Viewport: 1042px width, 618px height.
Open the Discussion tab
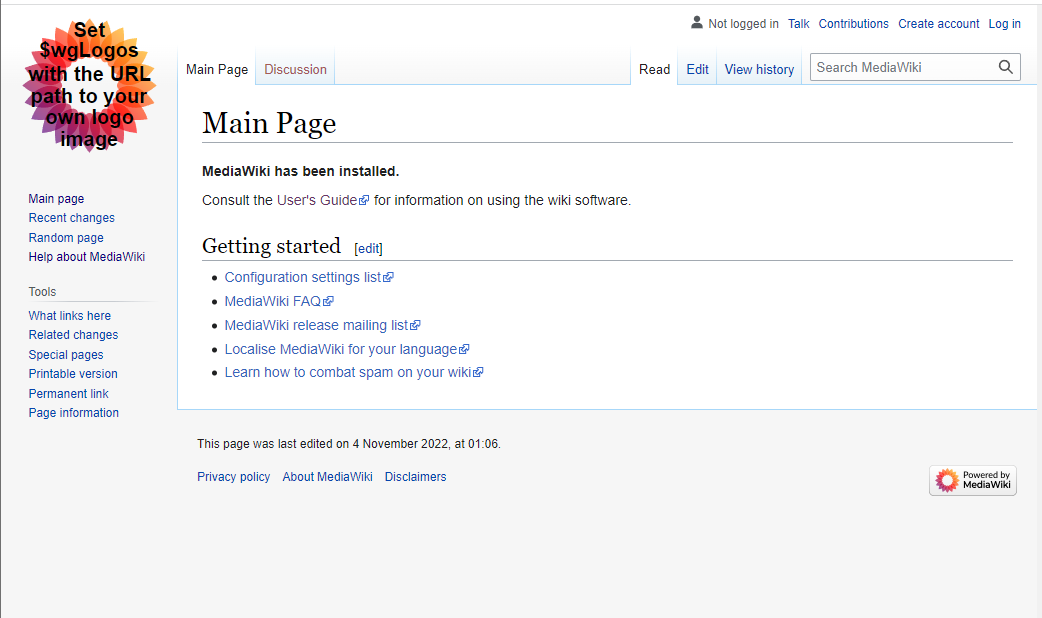pos(295,70)
